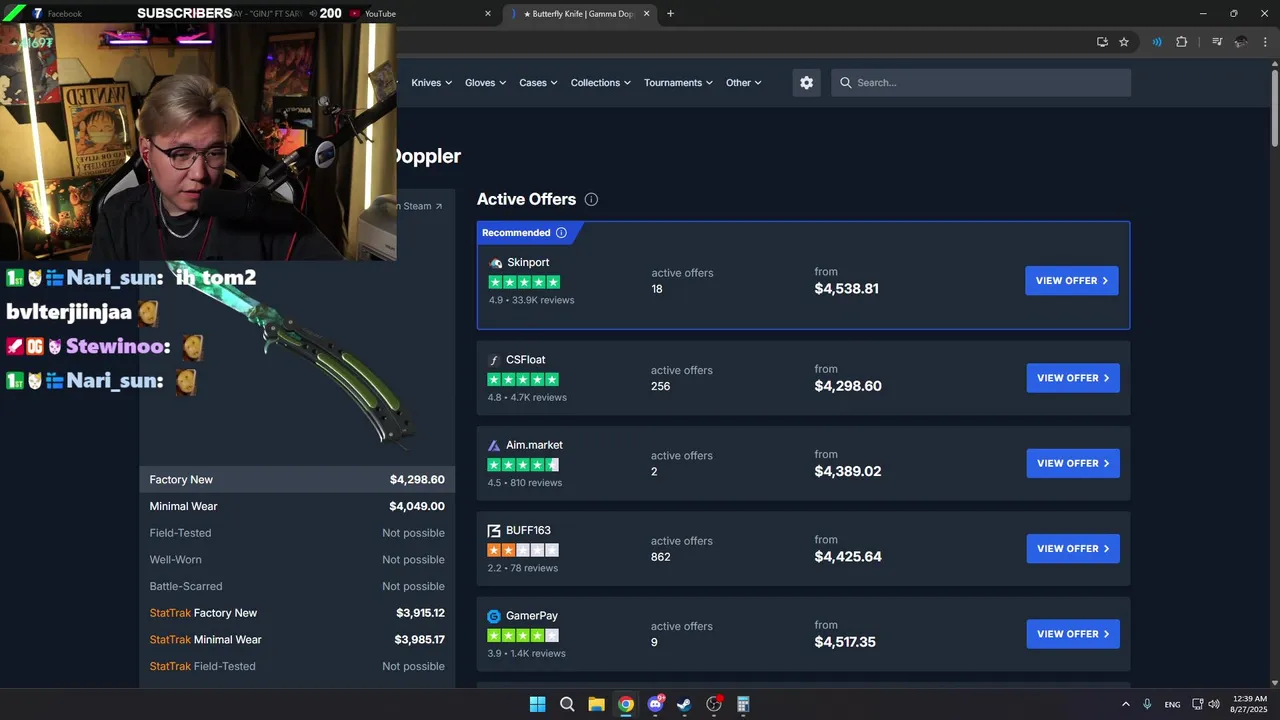Open the clock and date panel
Image resolution: width=1280 pixels, height=720 pixels.
coord(1250,704)
